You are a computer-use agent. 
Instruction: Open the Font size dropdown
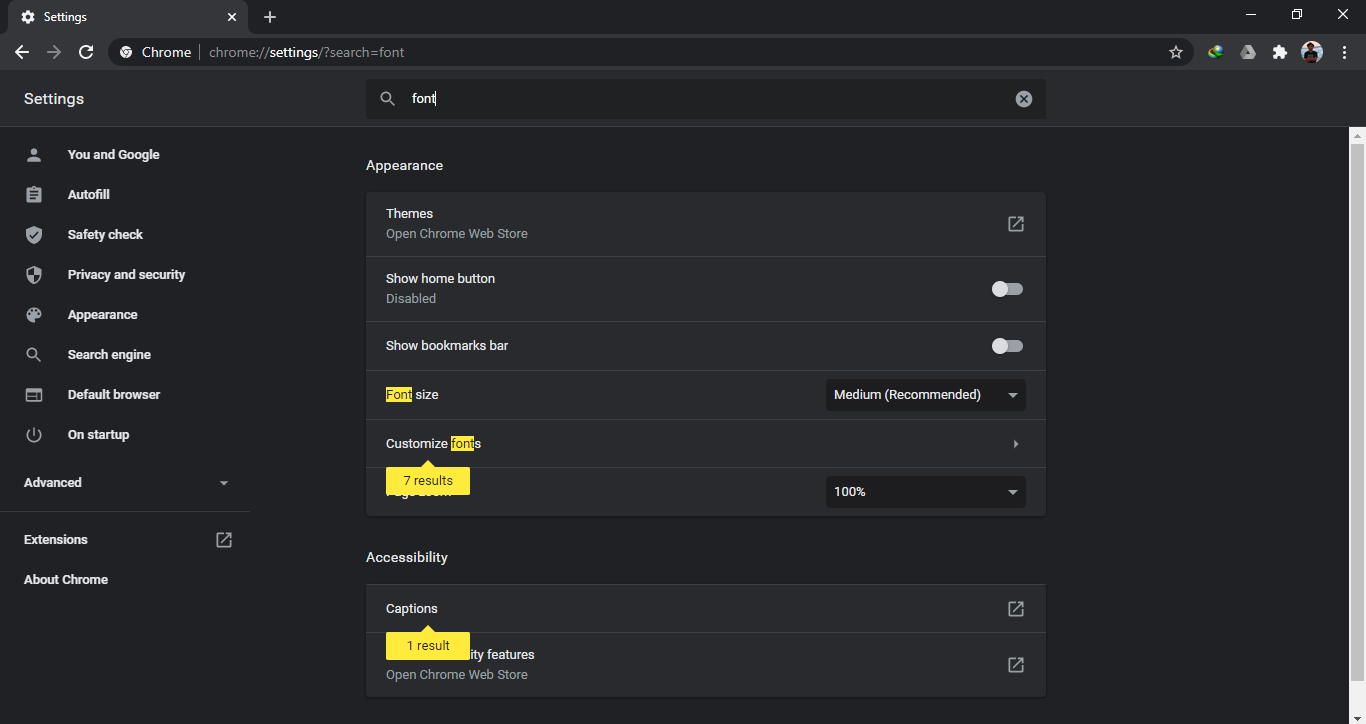point(925,395)
